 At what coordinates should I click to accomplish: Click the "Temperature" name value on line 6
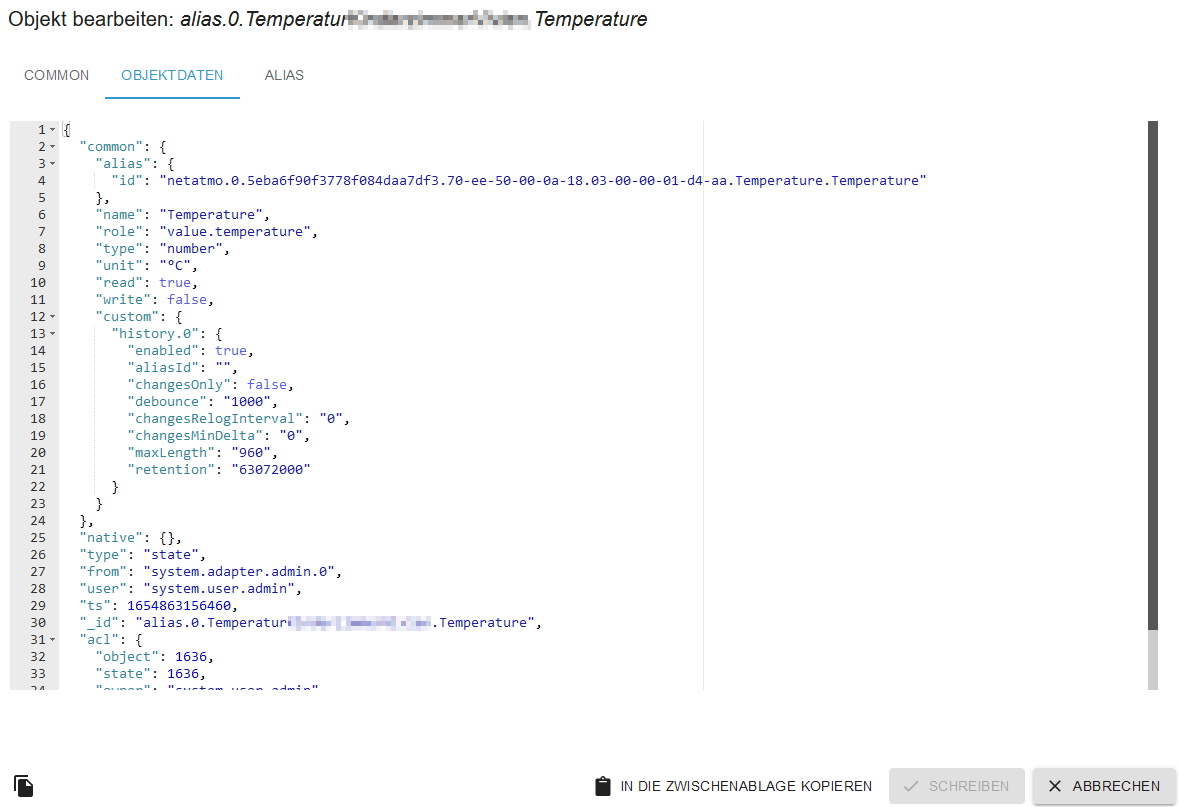[x=211, y=214]
